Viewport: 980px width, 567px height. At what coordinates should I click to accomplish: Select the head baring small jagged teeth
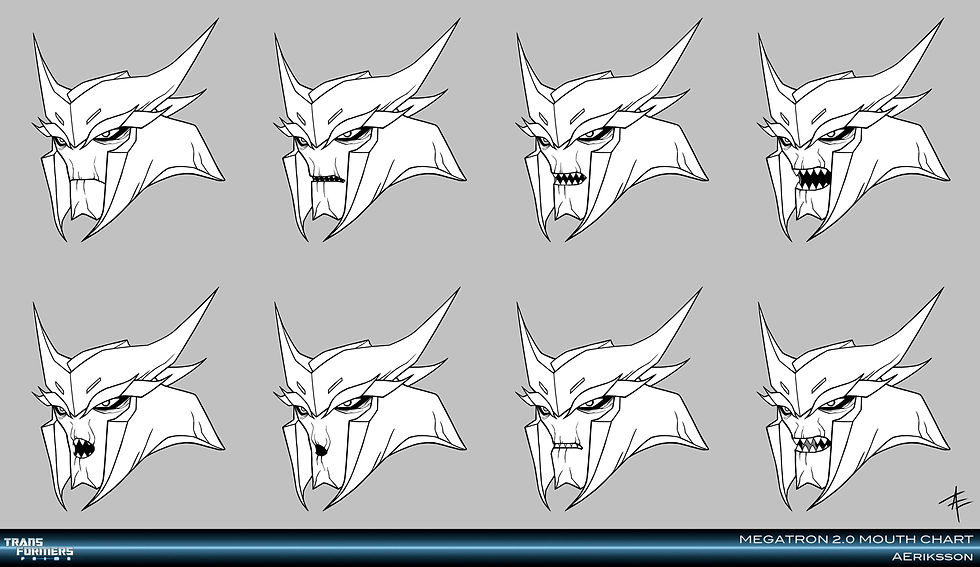coord(612,130)
